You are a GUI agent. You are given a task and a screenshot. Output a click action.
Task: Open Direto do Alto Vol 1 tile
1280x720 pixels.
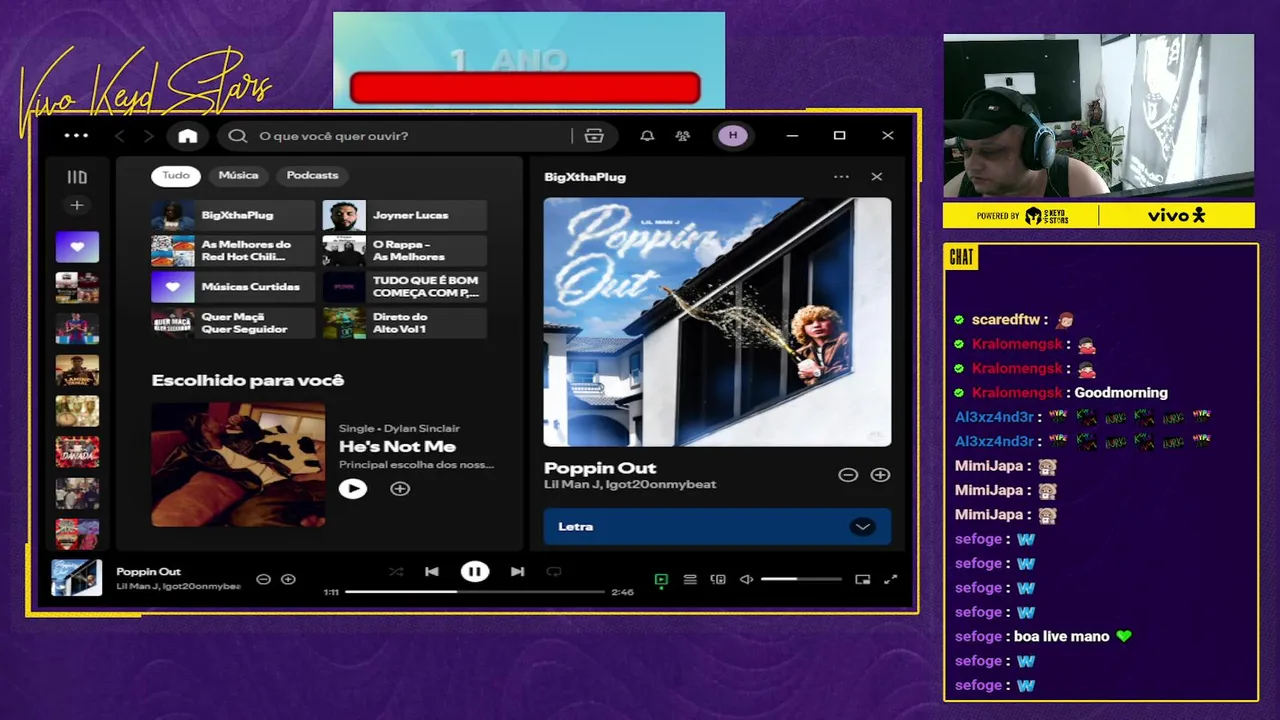404,323
